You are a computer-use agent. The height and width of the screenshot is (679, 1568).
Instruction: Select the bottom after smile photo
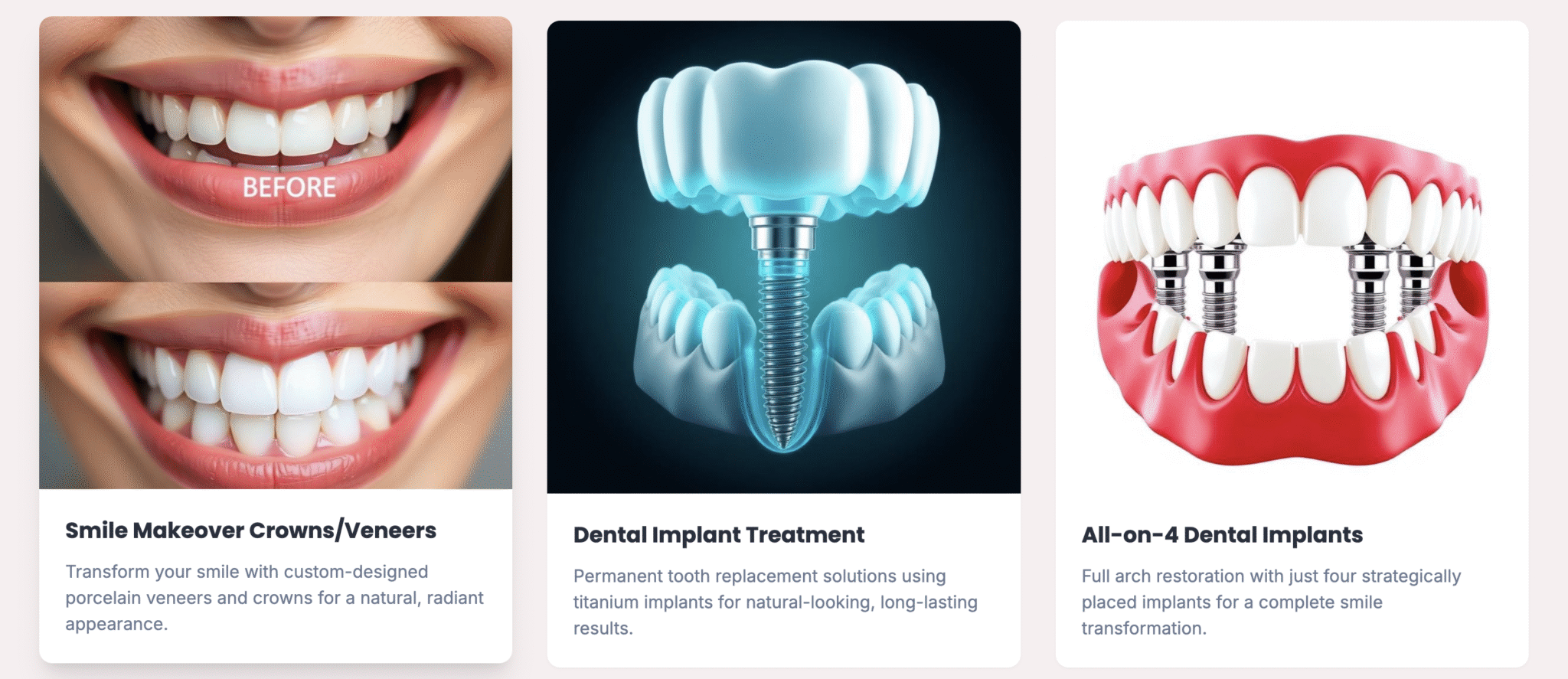[276, 386]
